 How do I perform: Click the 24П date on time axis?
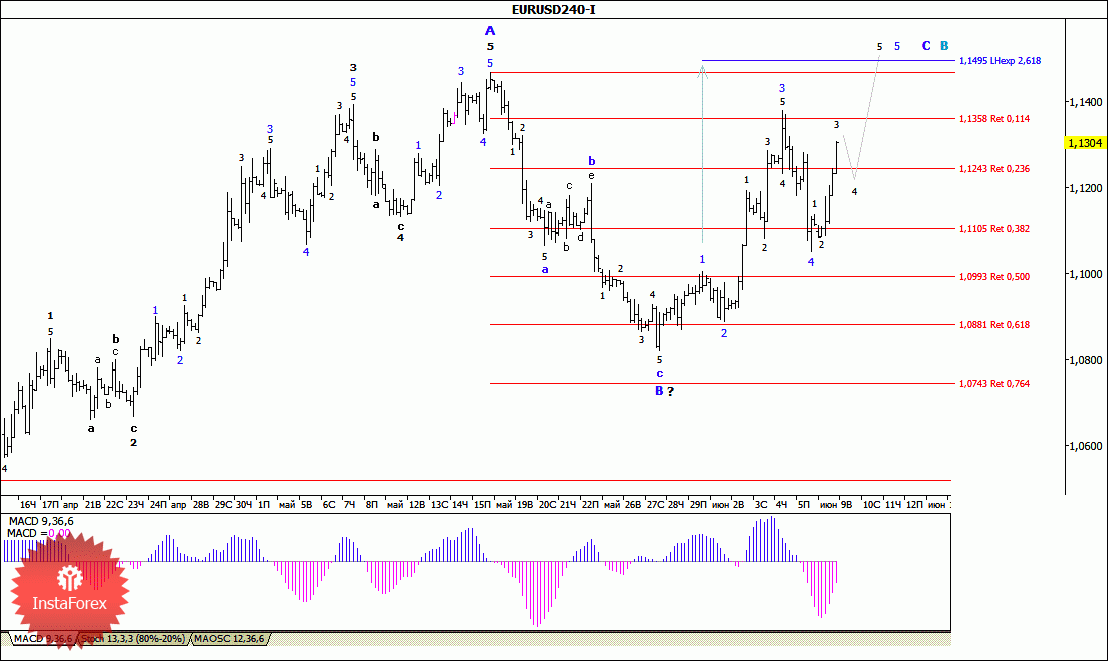158,505
